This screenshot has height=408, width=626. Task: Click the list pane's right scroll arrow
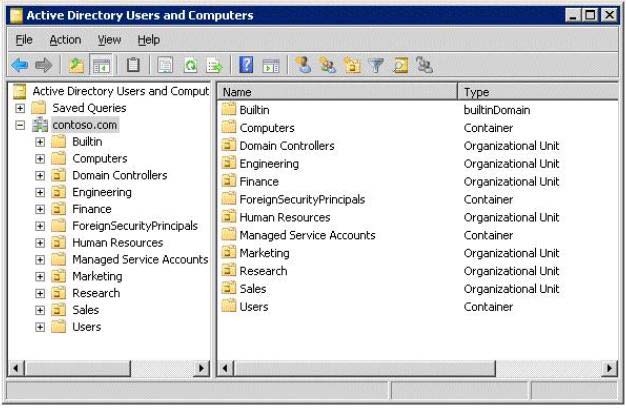[x=609, y=368]
